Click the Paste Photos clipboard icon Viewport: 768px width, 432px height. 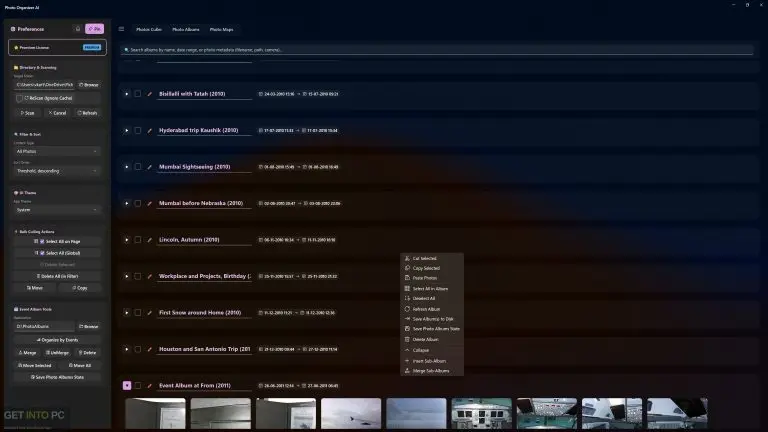coord(407,278)
